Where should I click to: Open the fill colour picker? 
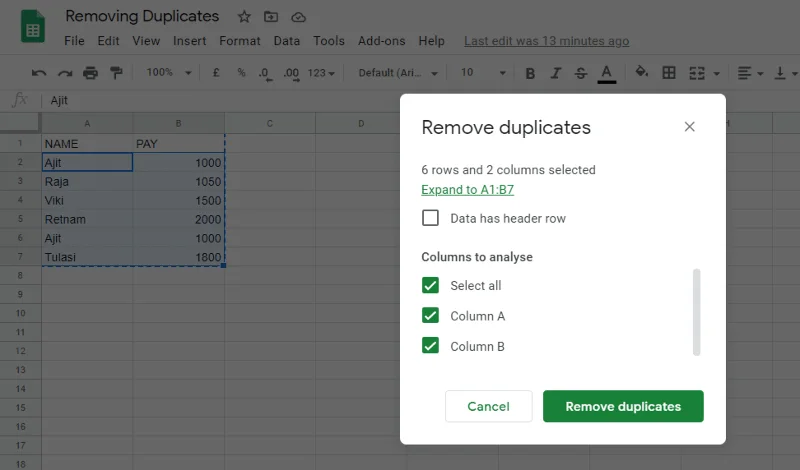click(x=642, y=72)
